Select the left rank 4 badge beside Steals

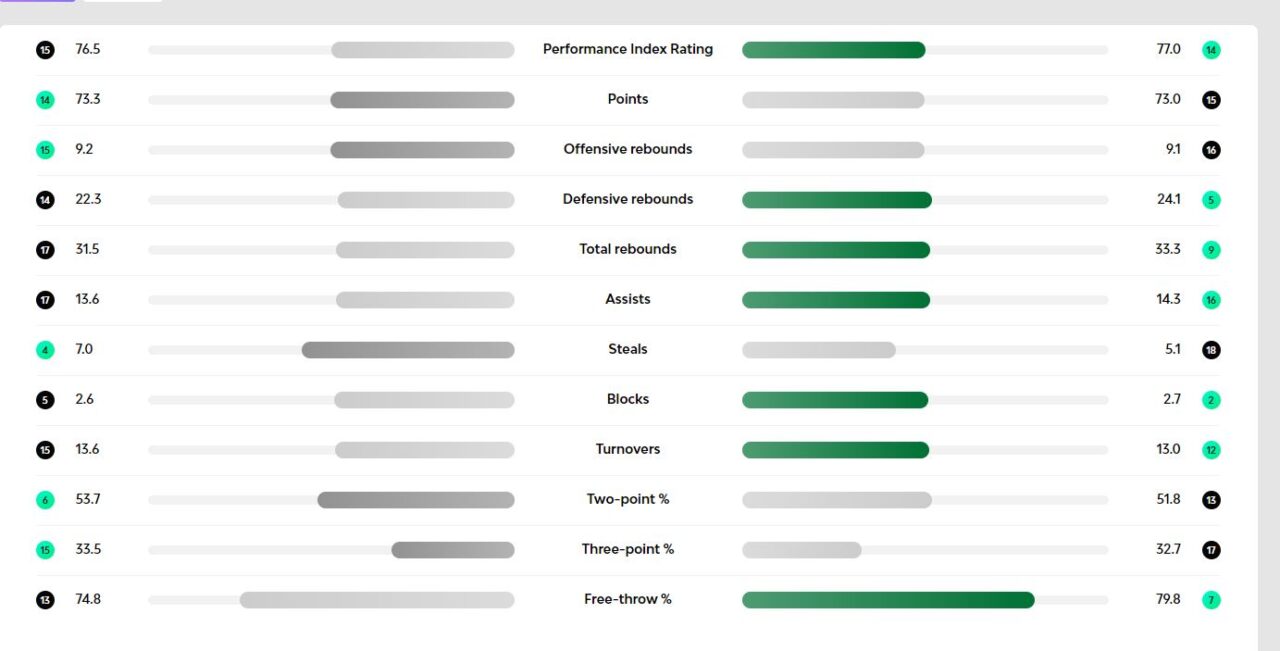45,350
